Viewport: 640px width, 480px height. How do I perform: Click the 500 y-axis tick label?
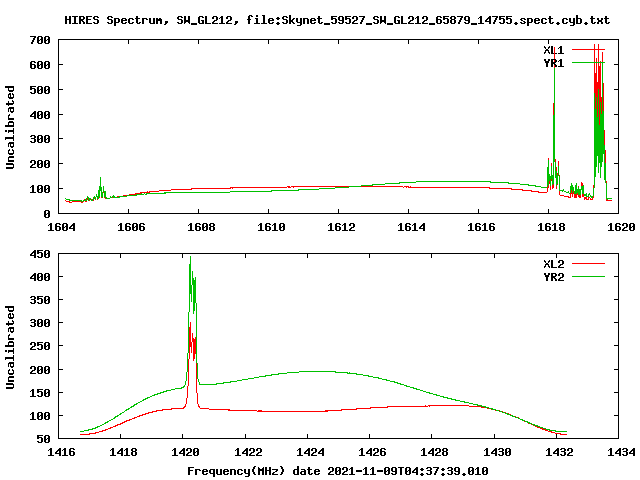40,90
